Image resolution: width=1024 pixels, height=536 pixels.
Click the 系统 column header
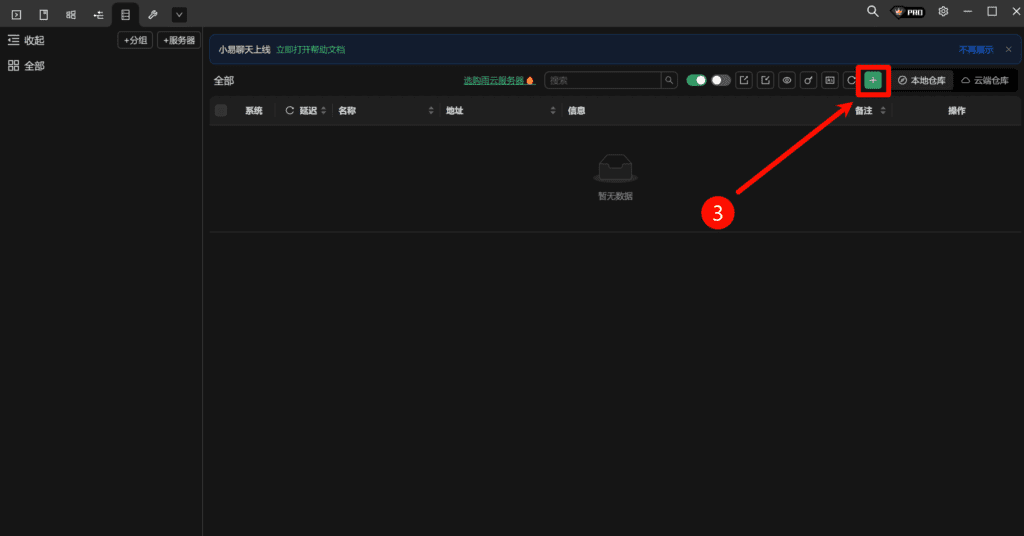pos(254,111)
